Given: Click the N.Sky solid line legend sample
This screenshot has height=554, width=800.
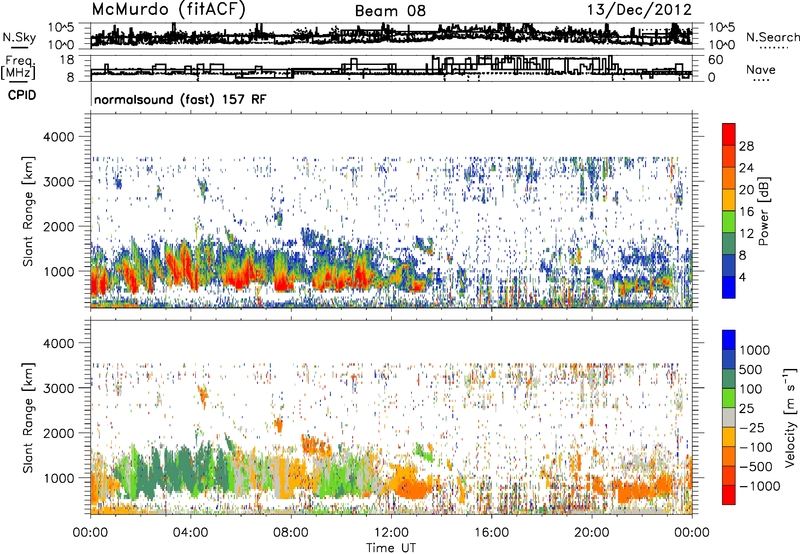Looking at the screenshot, I should 19,47.
